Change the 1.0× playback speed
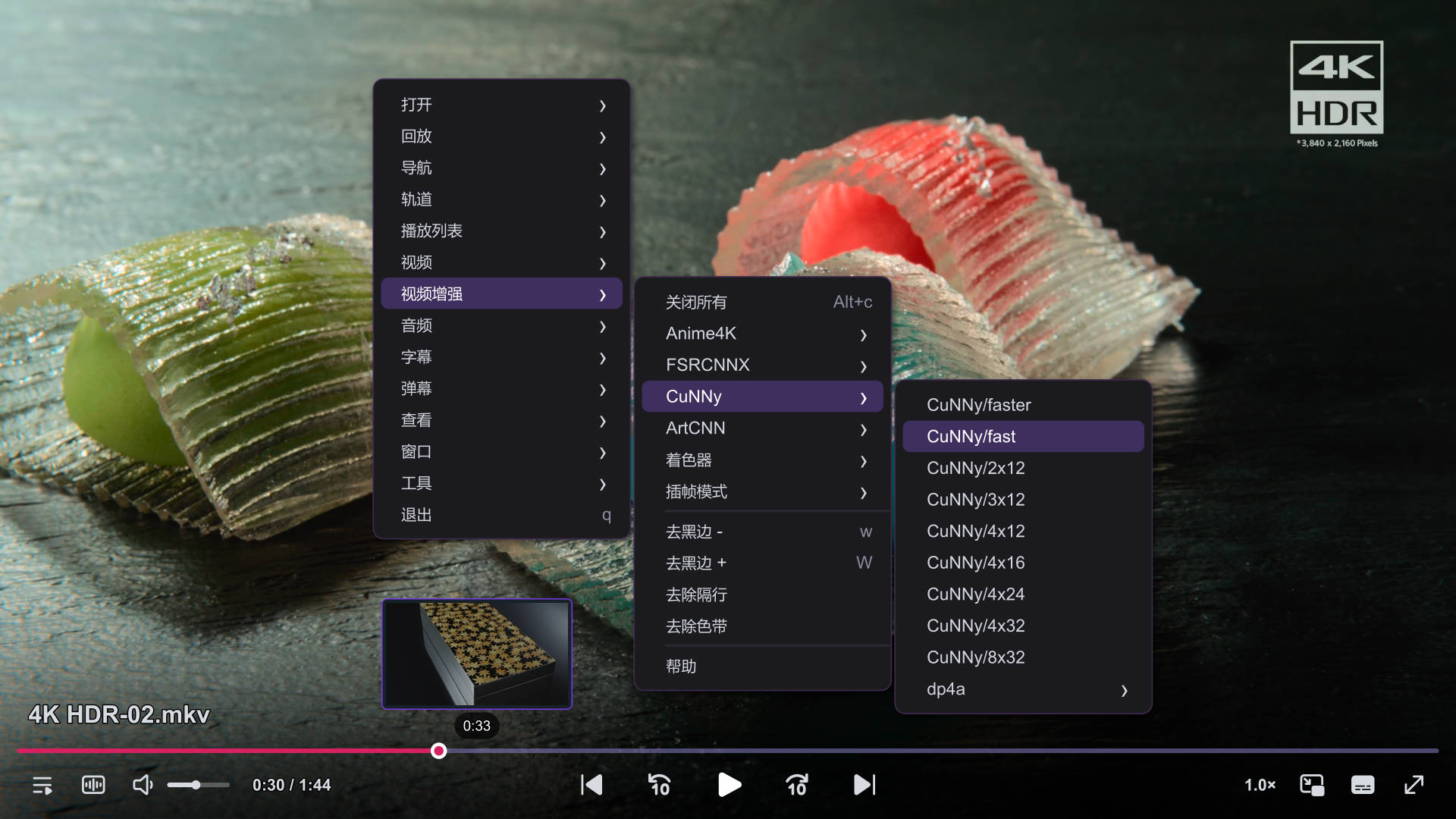The height and width of the screenshot is (819, 1456). tap(1260, 785)
